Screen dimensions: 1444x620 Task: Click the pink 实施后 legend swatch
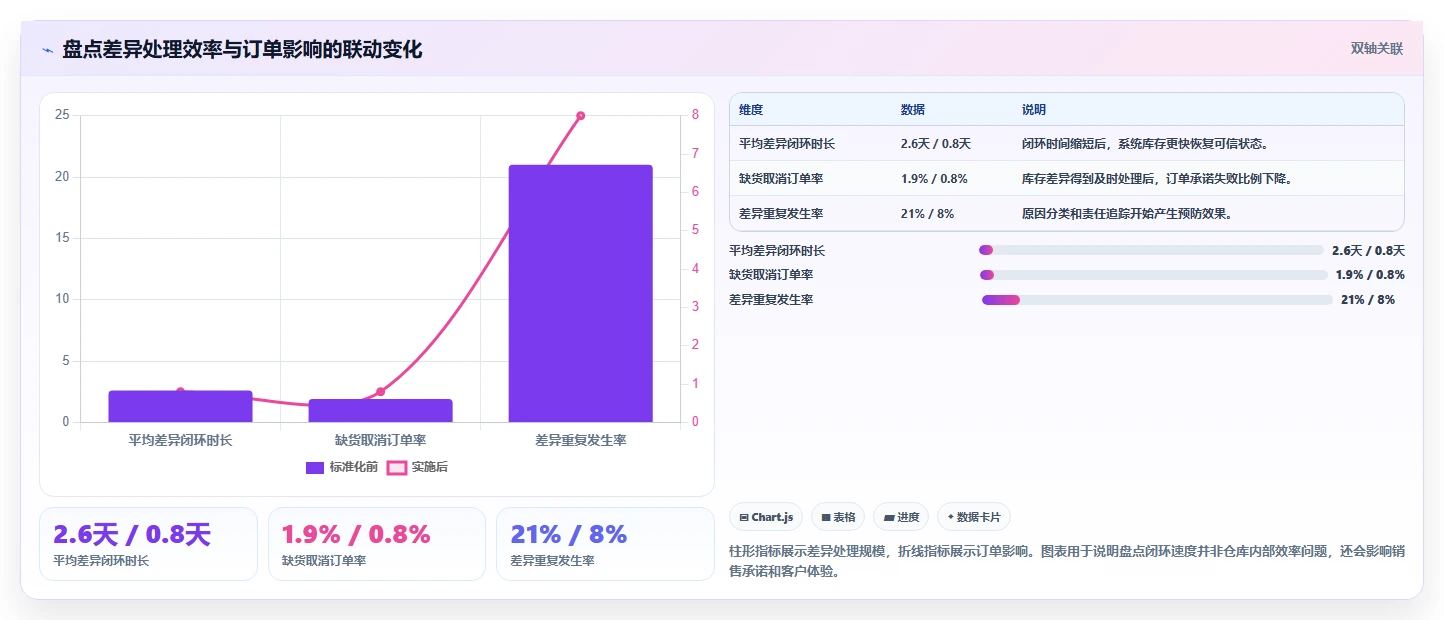coord(397,467)
